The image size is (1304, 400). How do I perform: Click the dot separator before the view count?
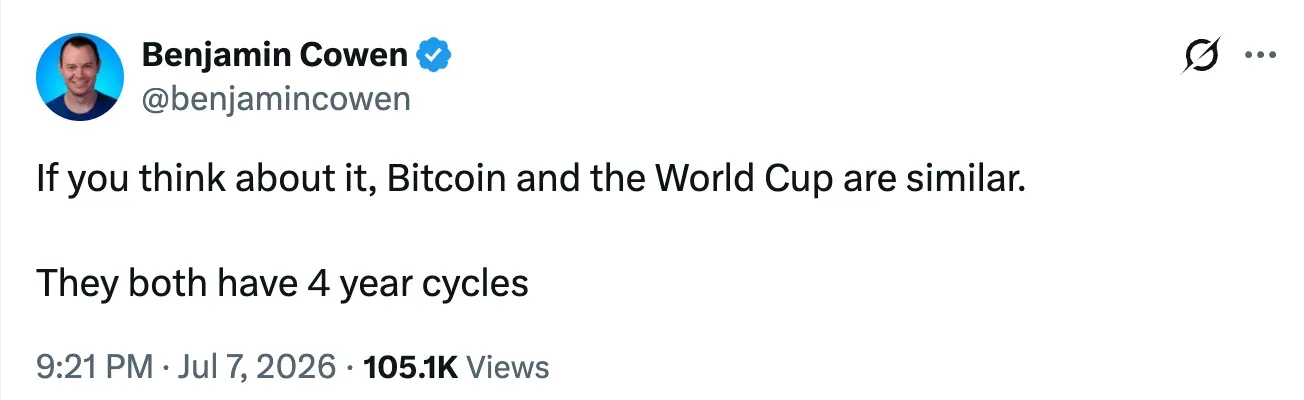click(350, 368)
